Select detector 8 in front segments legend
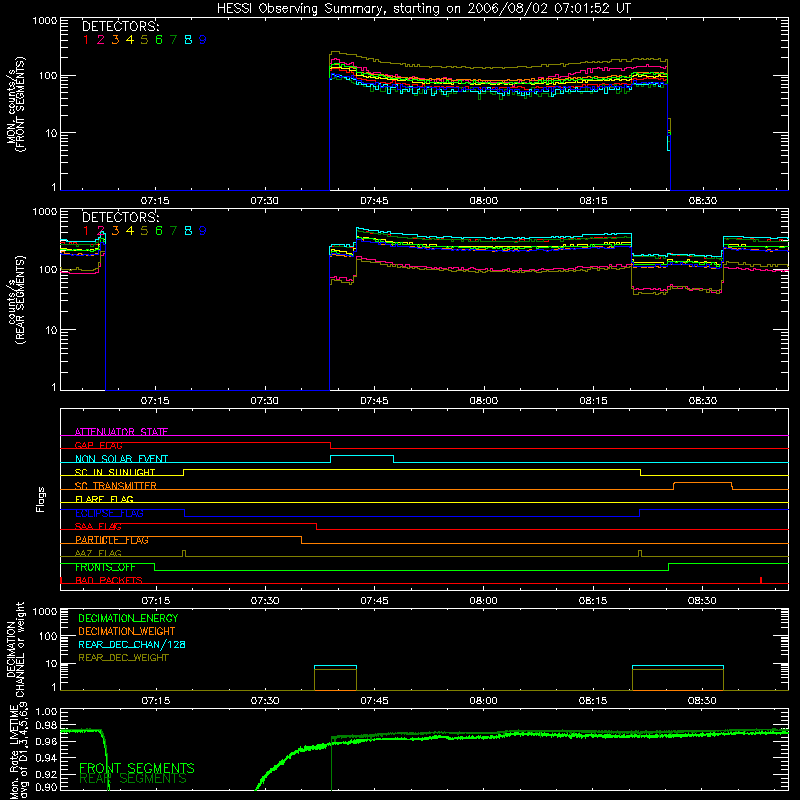The width and height of the screenshot is (800, 800). pyautogui.click(x=188, y=40)
